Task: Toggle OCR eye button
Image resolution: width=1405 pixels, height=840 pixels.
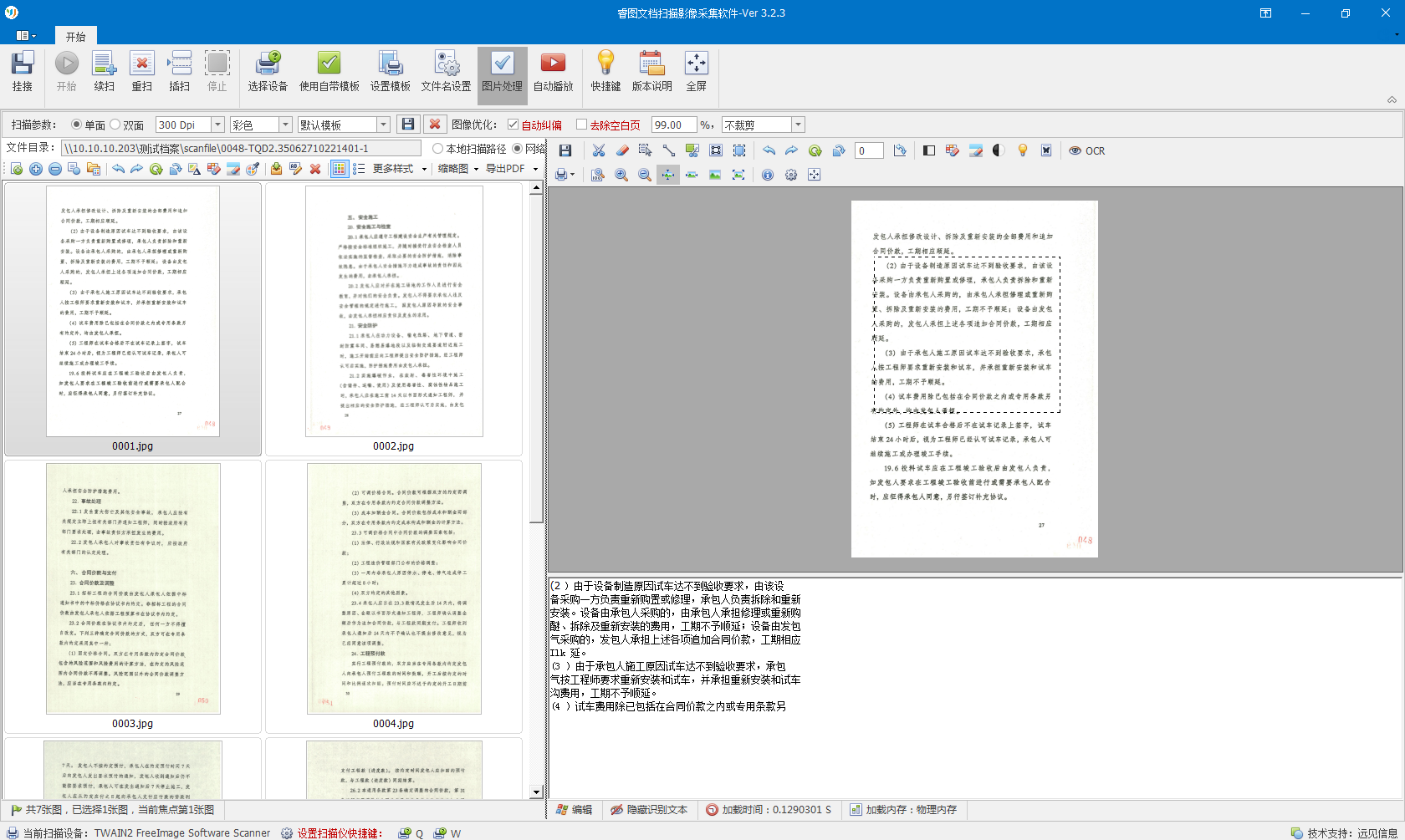Action: coord(1087,150)
